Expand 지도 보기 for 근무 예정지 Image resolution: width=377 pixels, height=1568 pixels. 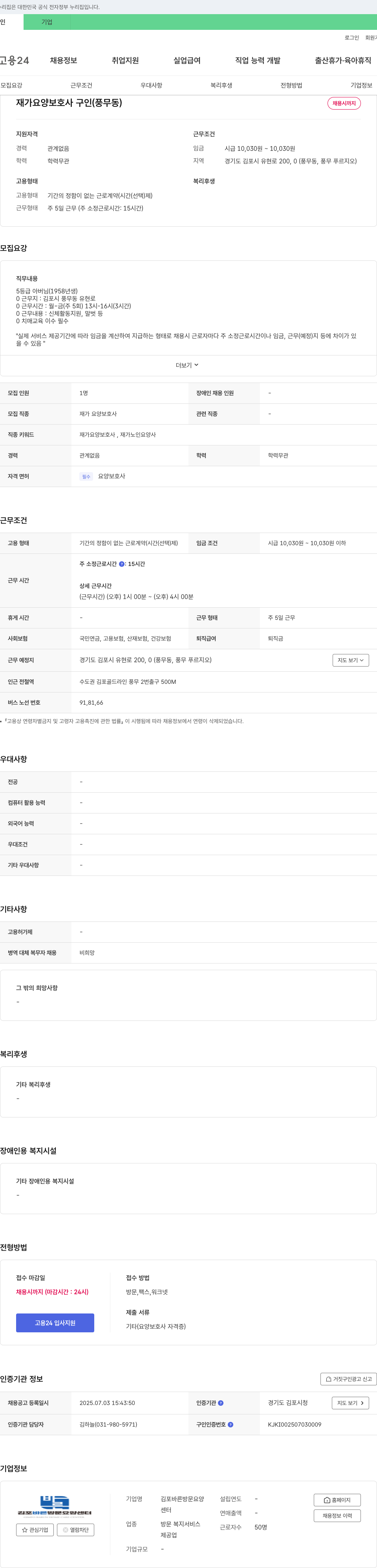click(x=351, y=660)
